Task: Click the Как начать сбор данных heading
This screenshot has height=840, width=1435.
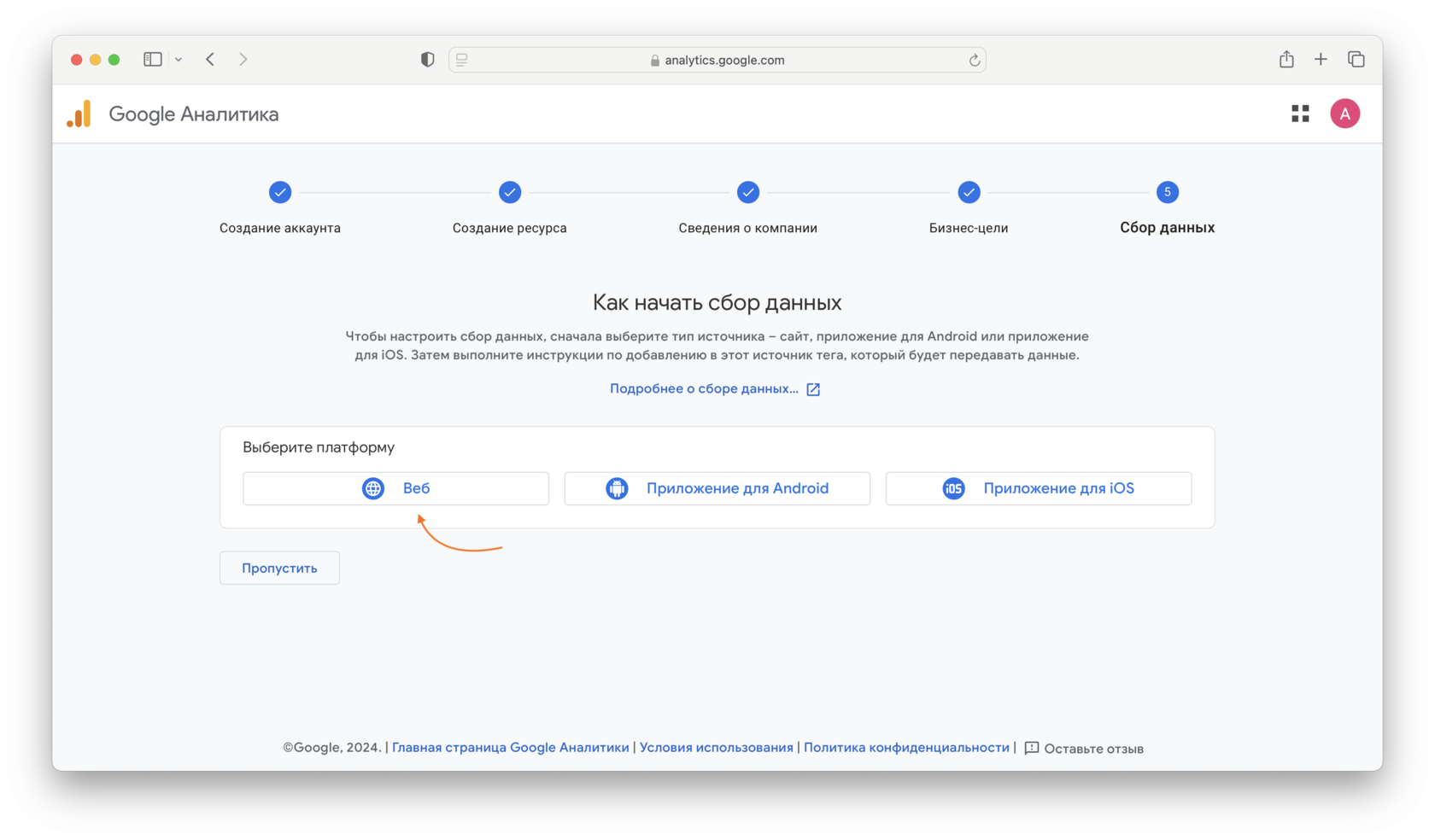Action: [717, 302]
